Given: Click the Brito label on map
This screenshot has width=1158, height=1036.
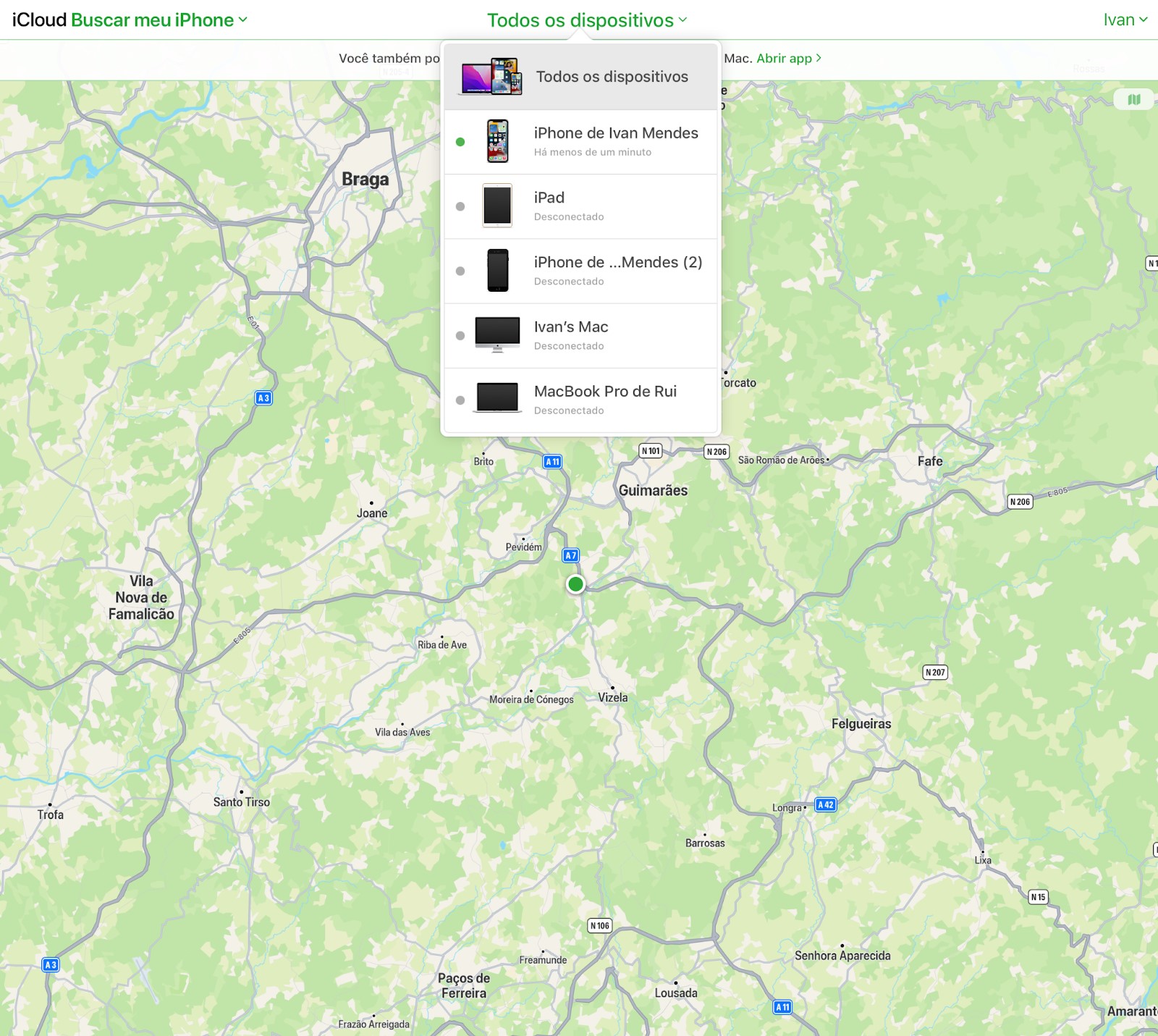Looking at the screenshot, I should pos(483,461).
